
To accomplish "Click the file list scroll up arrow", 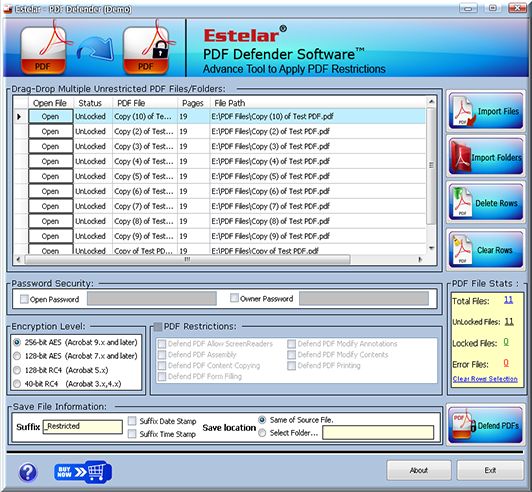I will click(431, 101).
